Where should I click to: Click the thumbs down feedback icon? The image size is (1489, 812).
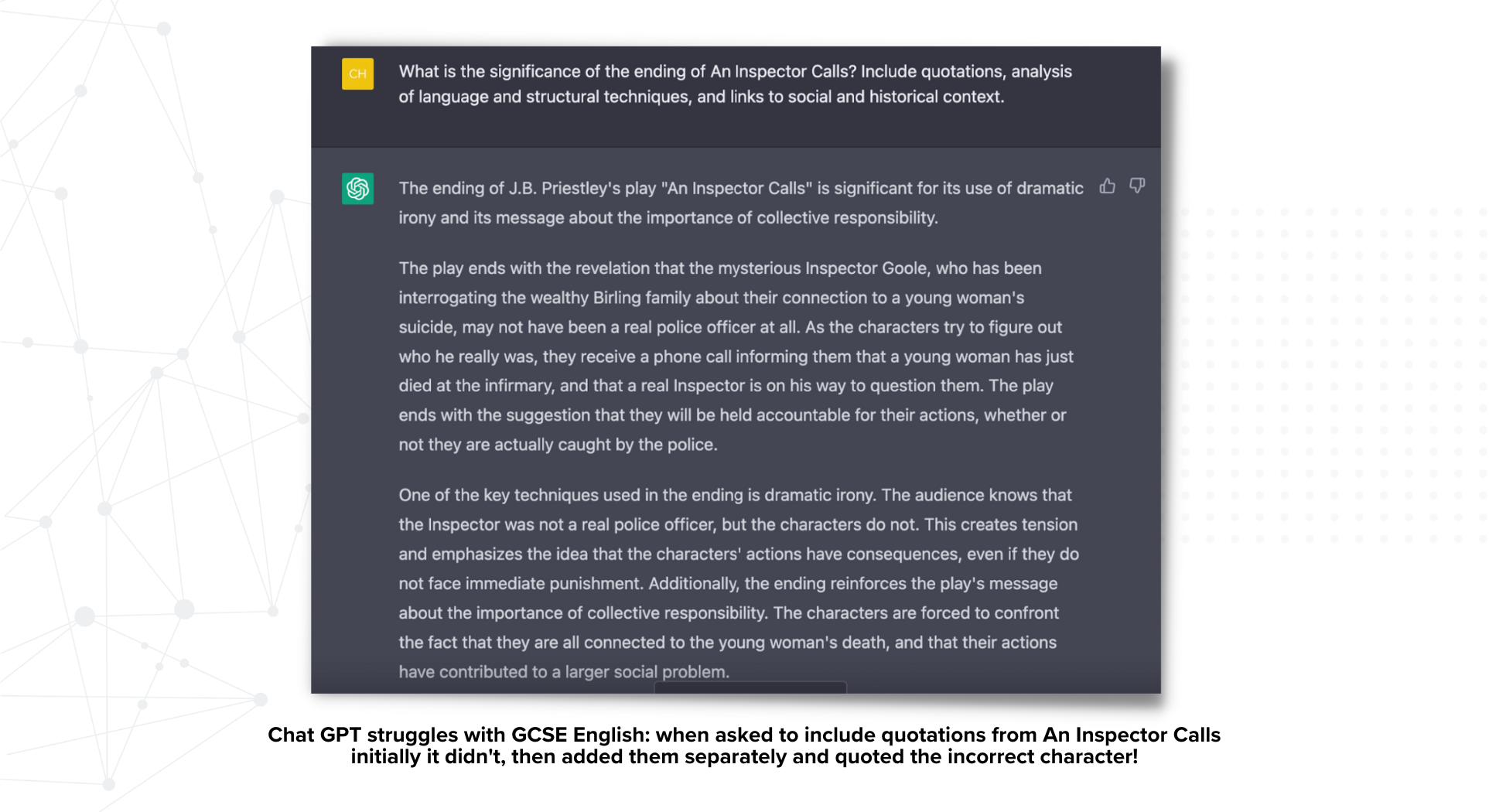tap(1137, 186)
